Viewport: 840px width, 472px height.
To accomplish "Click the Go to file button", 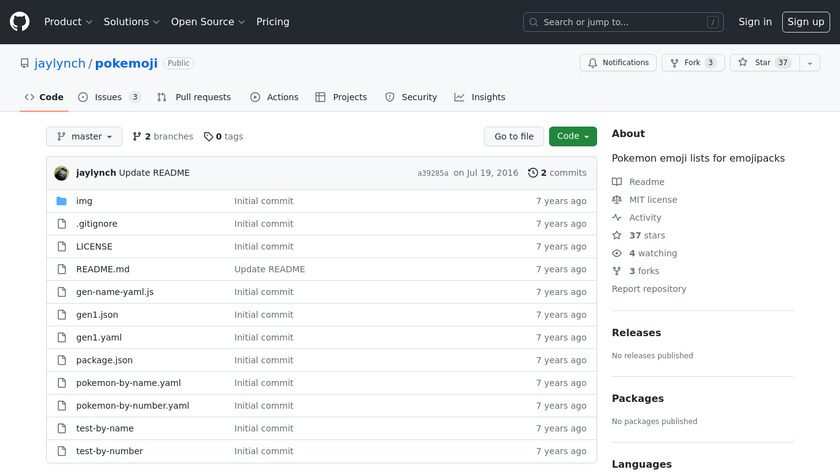I will click(x=514, y=137).
